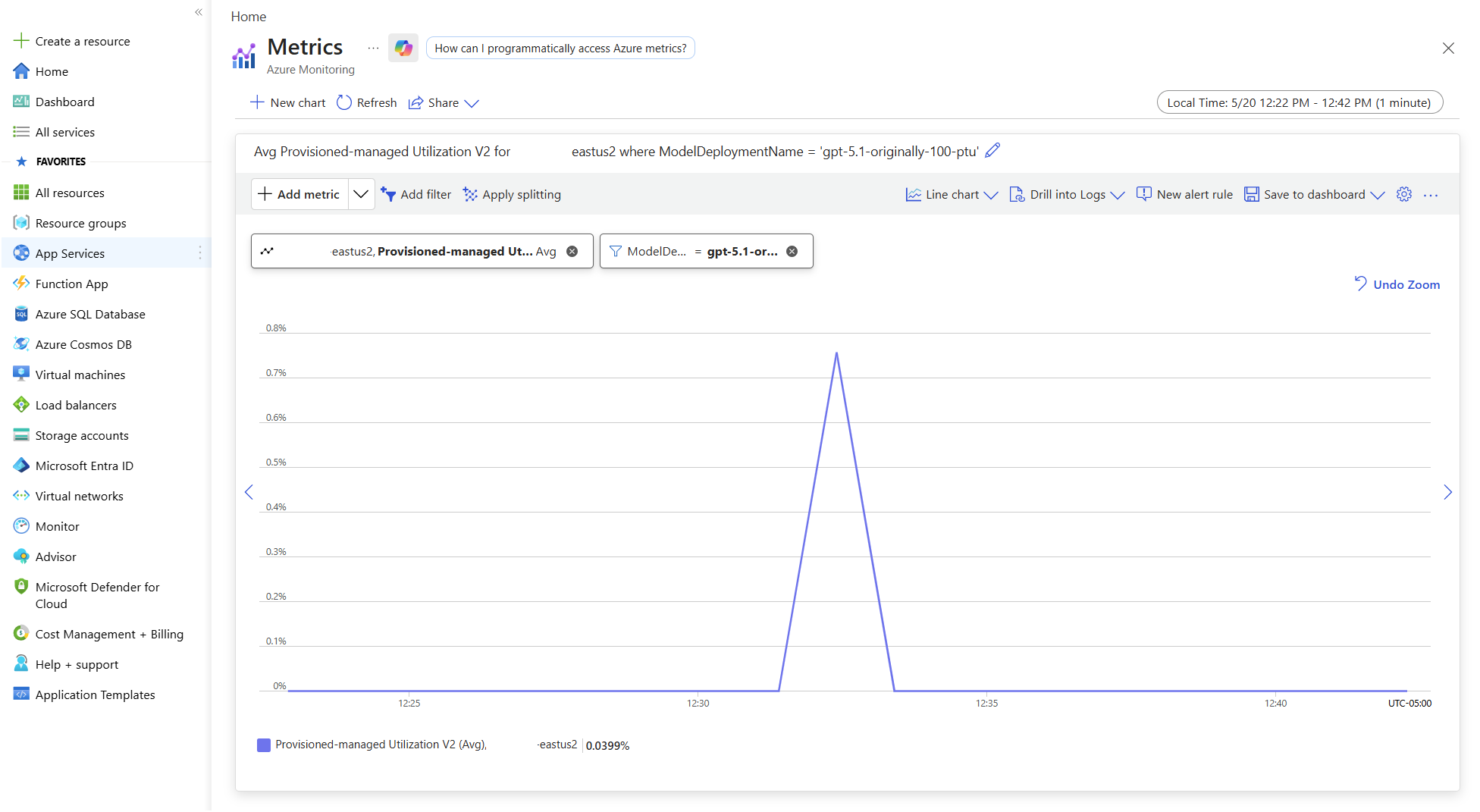Open the Line chart type dropdown
The height and width of the screenshot is (812, 1480).
952,195
